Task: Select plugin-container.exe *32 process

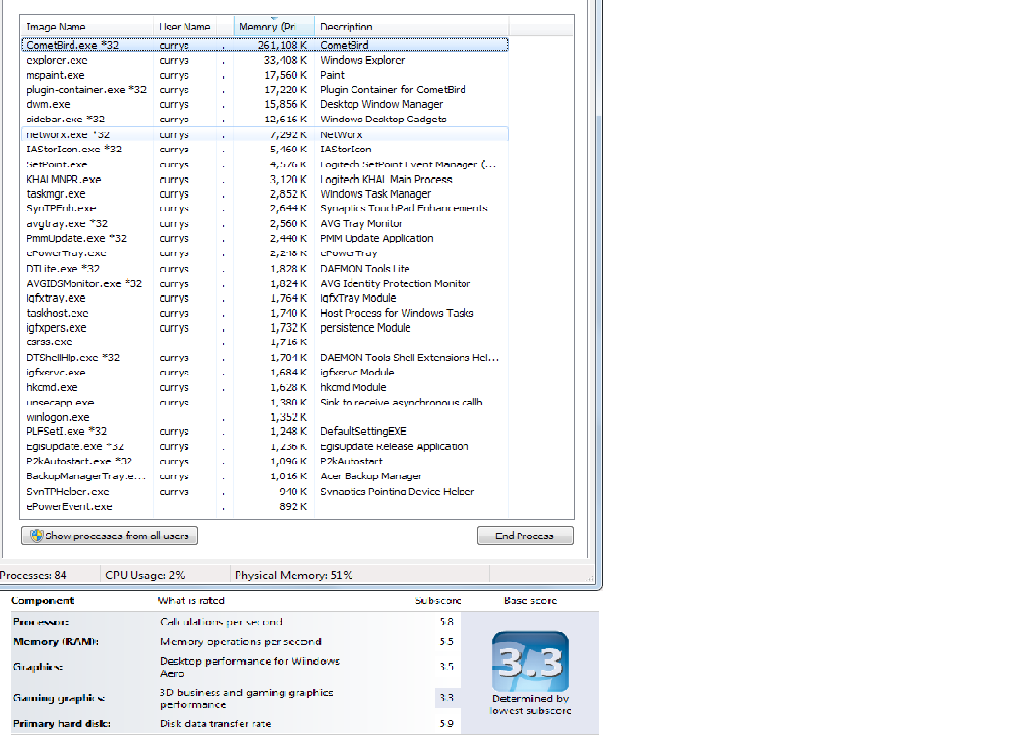Action: pyautogui.click(x=265, y=89)
